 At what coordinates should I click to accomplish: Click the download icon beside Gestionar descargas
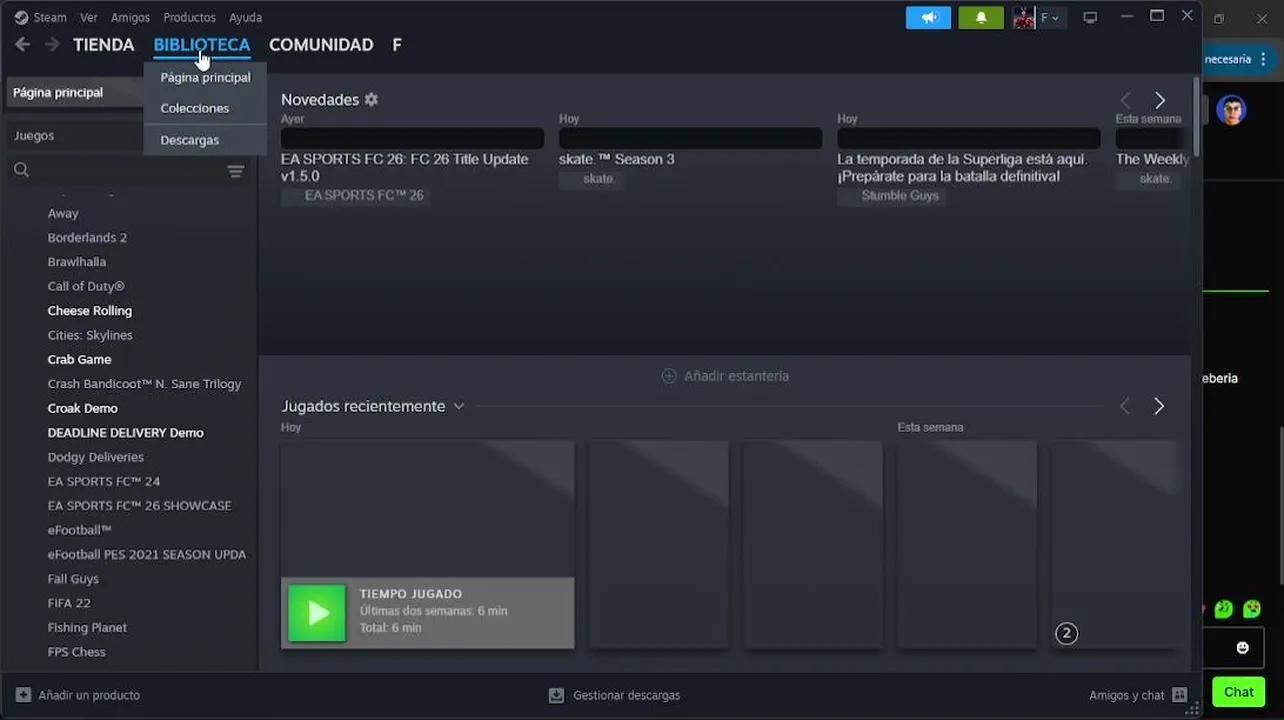pyautogui.click(x=557, y=695)
